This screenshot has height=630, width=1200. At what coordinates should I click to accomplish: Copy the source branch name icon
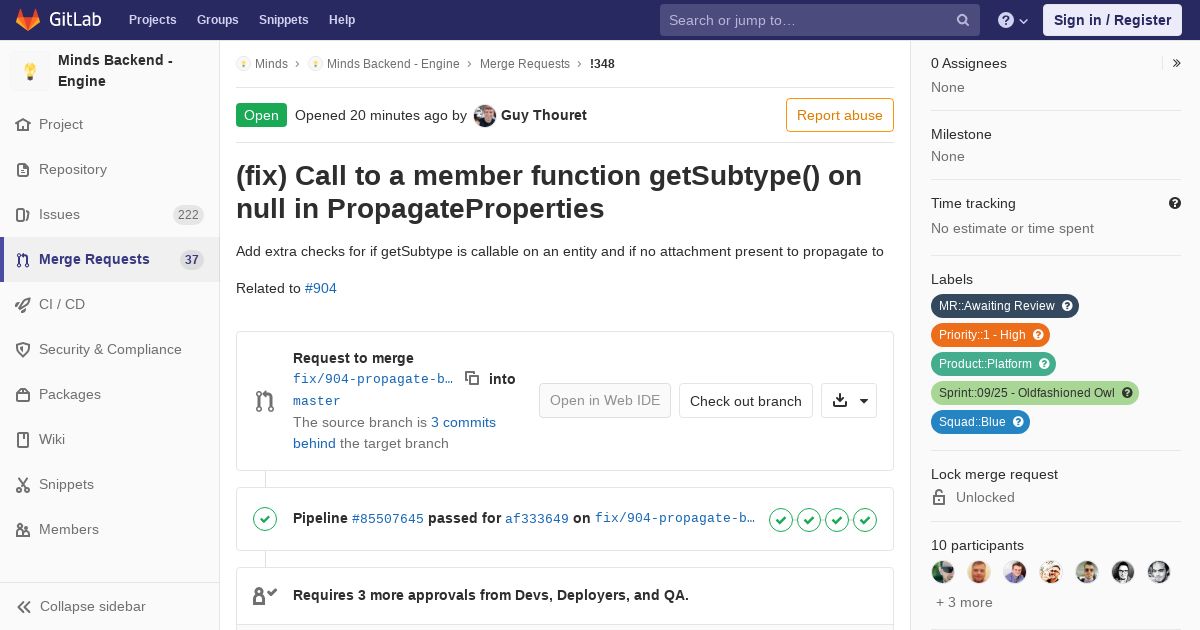pyautogui.click(x=472, y=378)
